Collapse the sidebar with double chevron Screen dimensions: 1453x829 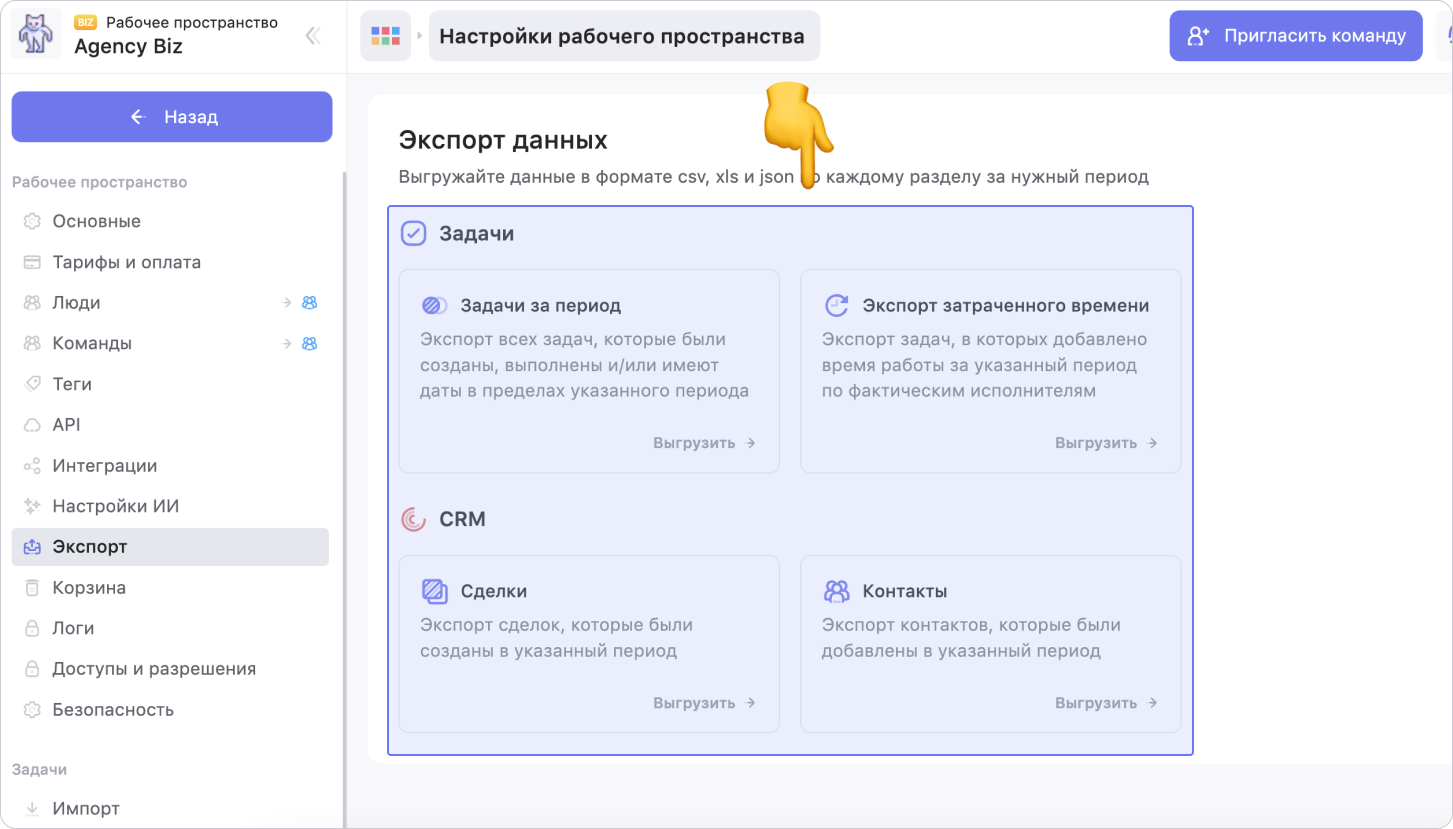pyautogui.click(x=313, y=36)
